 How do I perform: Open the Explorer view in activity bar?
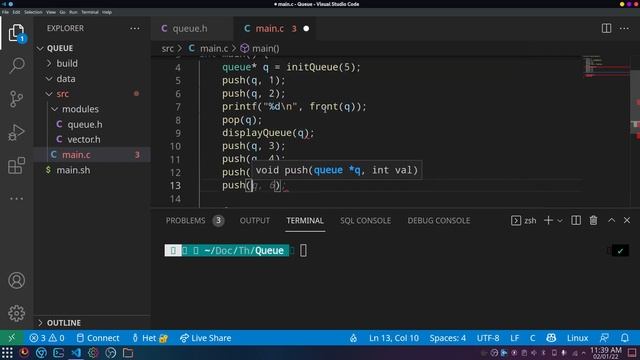tap(16, 33)
